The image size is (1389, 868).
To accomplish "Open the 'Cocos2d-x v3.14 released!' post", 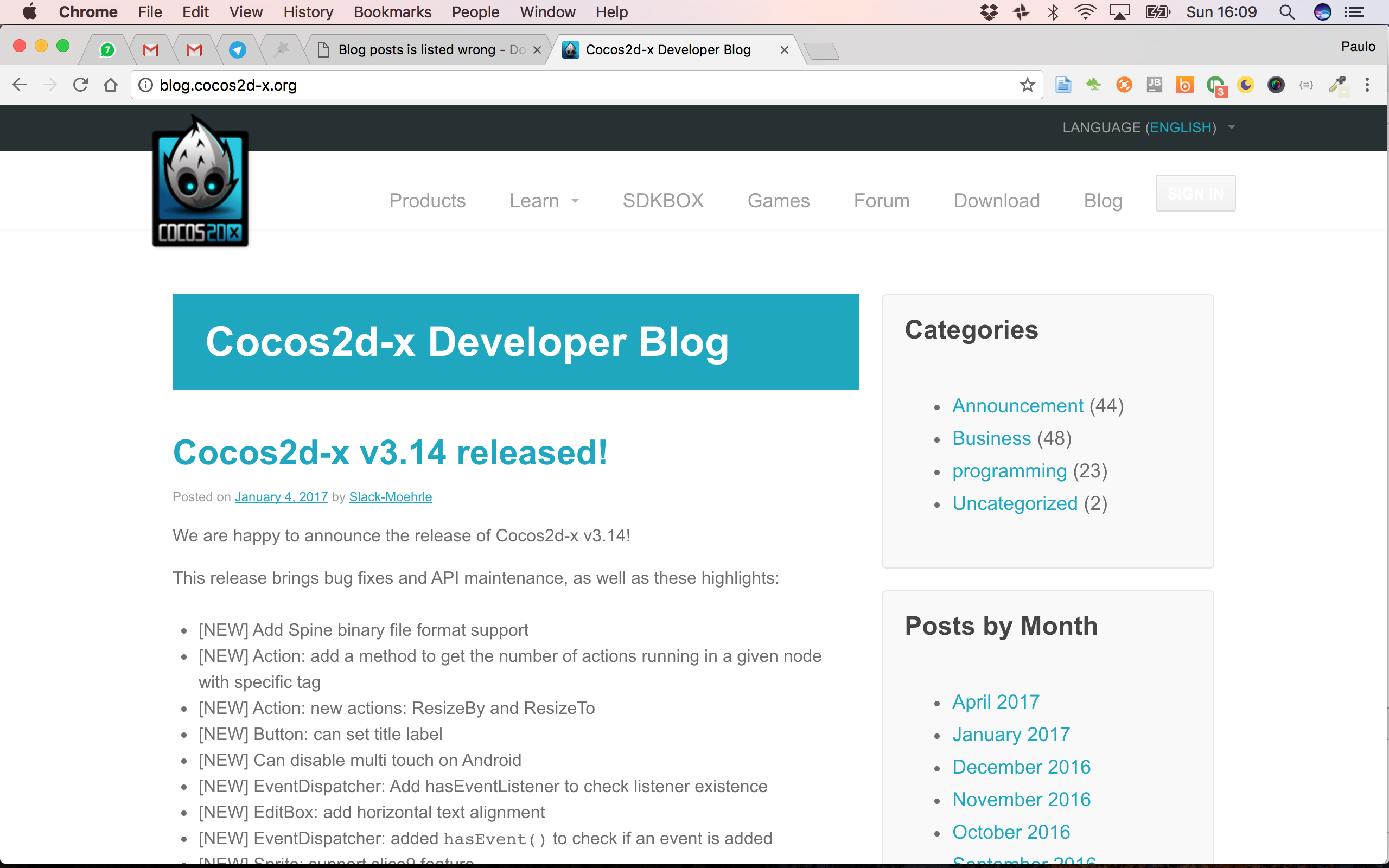I will (390, 452).
